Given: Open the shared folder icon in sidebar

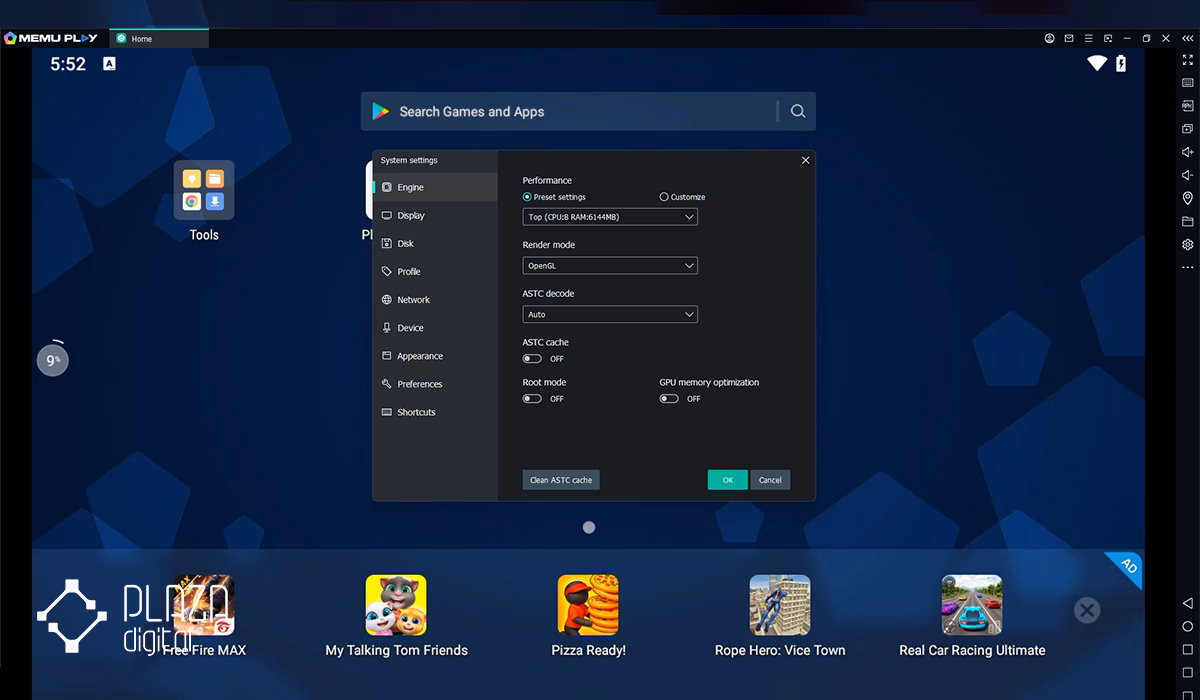Looking at the screenshot, I should pos(1188,221).
